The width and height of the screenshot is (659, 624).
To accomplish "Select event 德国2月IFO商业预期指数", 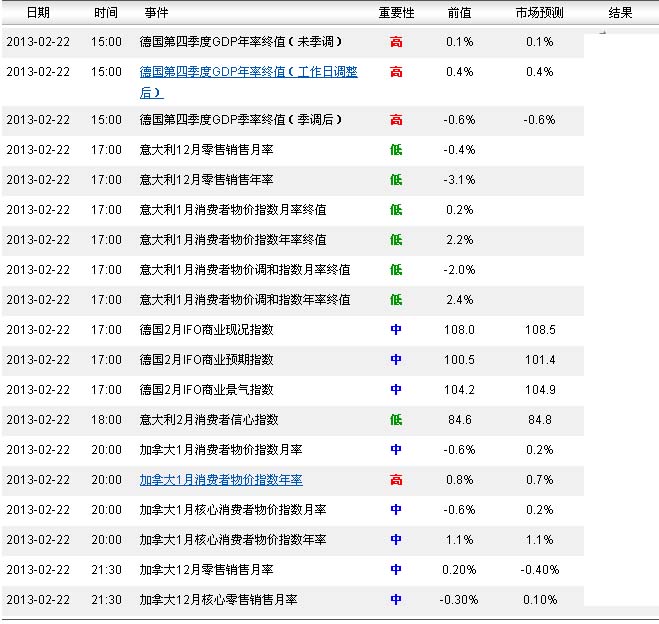I will 206,360.
